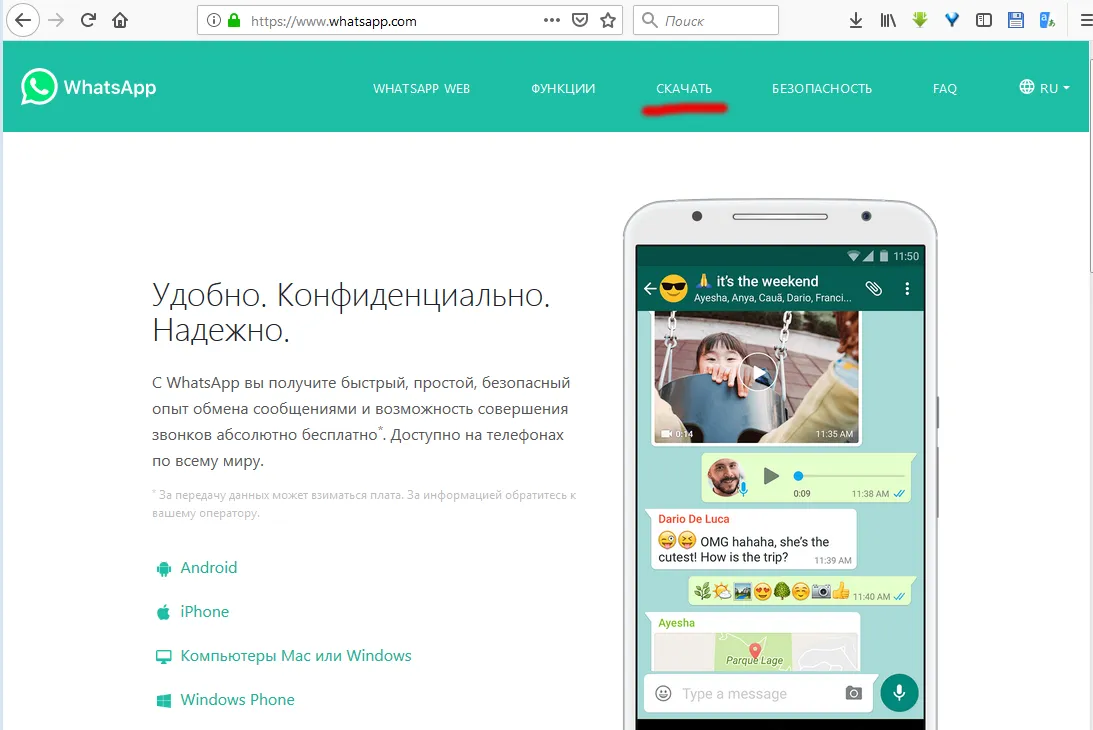Image resolution: width=1093 pixels, height=730 pixels.
Task: Go to the WHATSAPP WEB menu item
Action: click(421, 88)
